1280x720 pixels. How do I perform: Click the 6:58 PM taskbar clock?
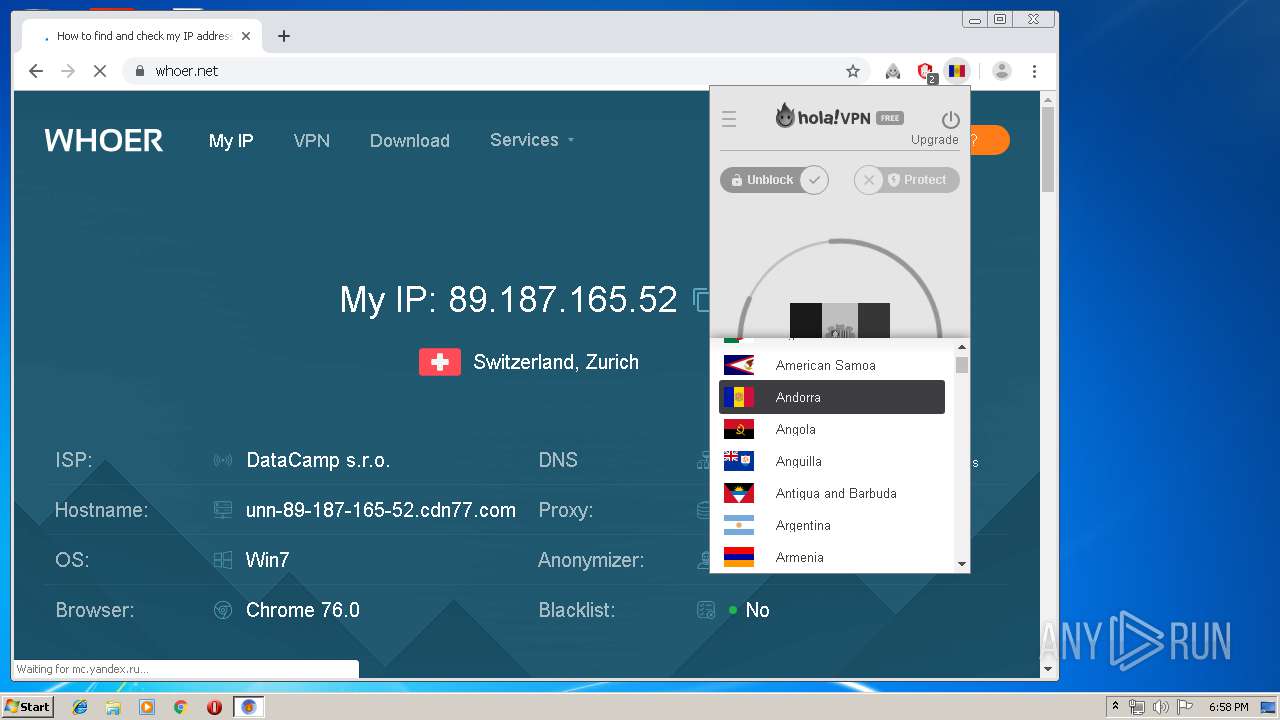click(1229, 707)
